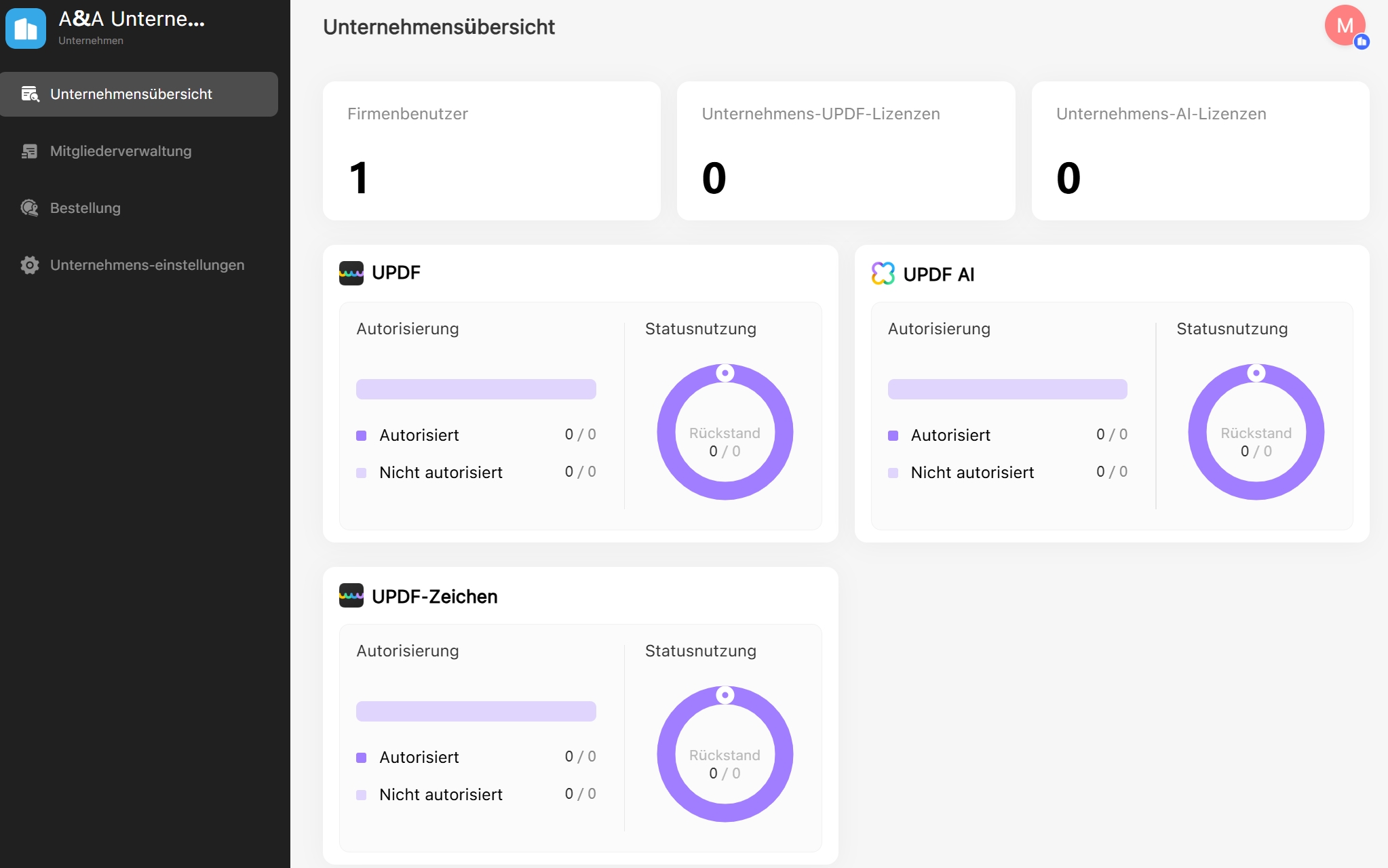This screenshot has width=1388, height=868.
Task: Click the Nicht autorisiert swatch under UPDF AI
Action: click(893, 473)
